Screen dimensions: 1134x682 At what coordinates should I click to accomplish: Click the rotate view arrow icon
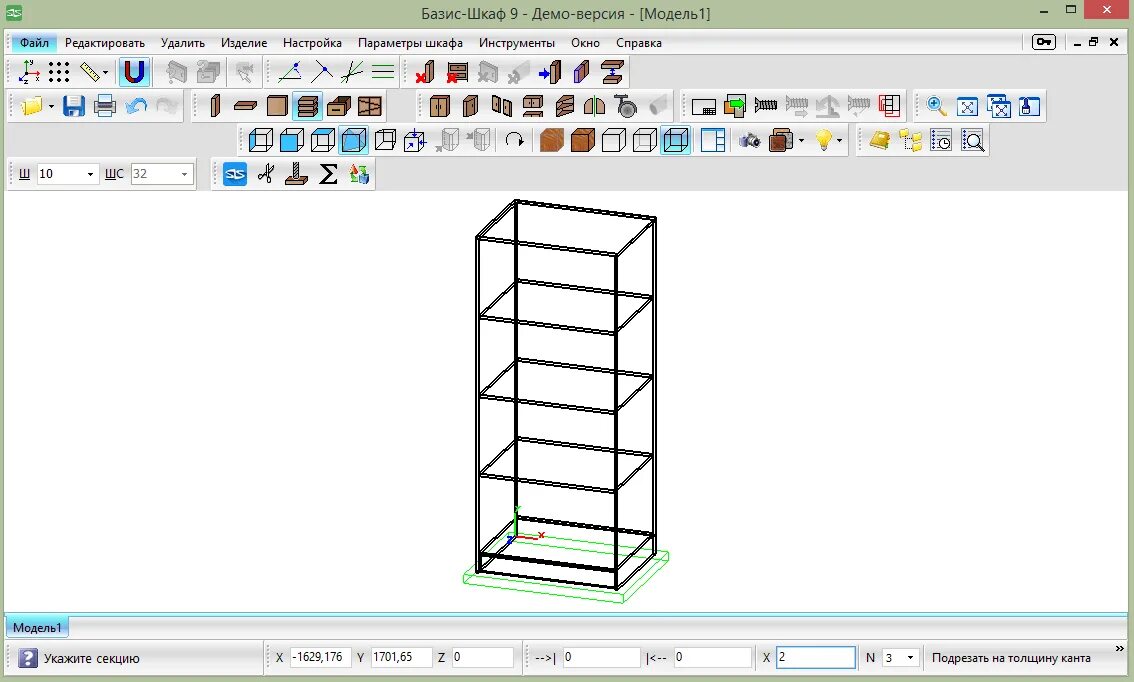[x=514, y=140]
